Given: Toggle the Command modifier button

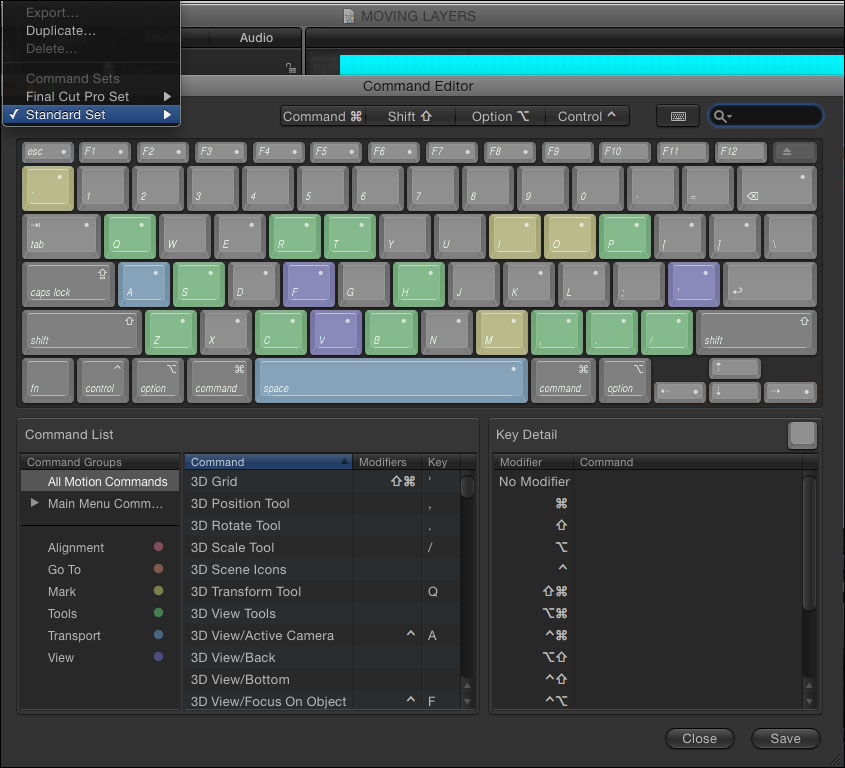Looking at the screenshot, I should point(322,116).
